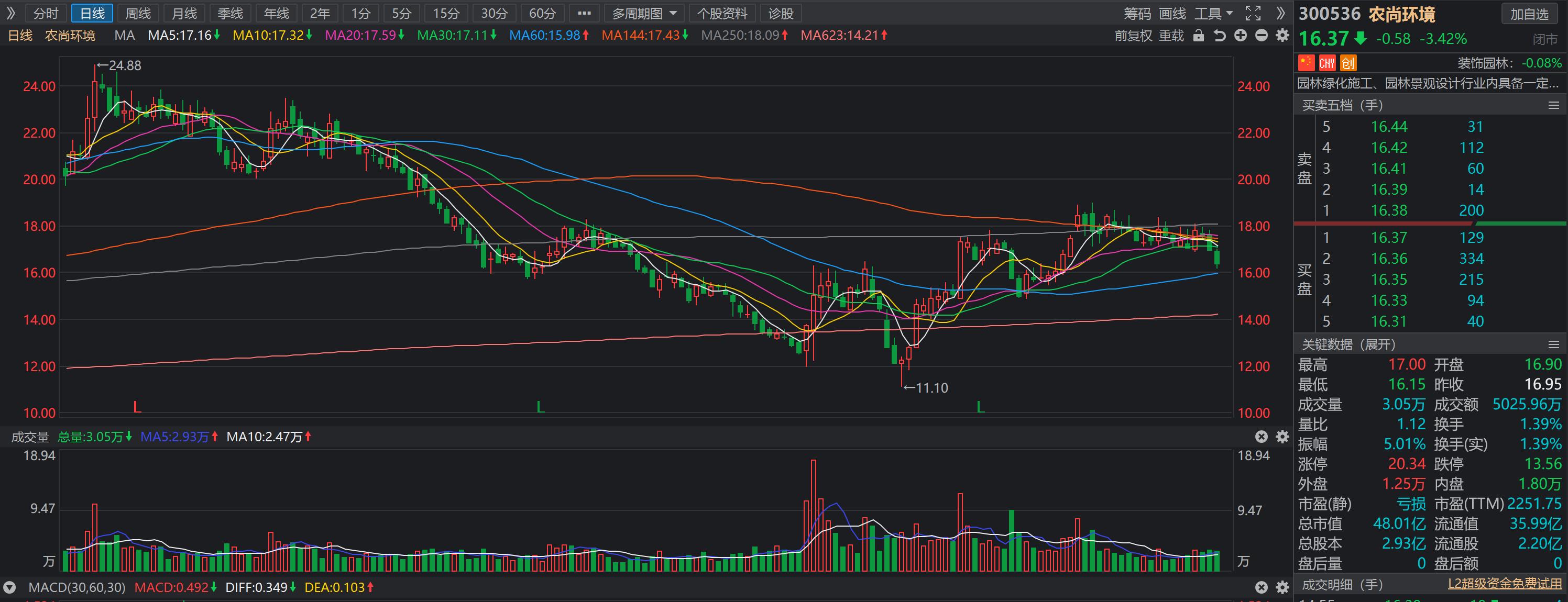
Task: Unlock the chart with the padlock icon
Action: pyautogui.click(x=1199, y=35)
